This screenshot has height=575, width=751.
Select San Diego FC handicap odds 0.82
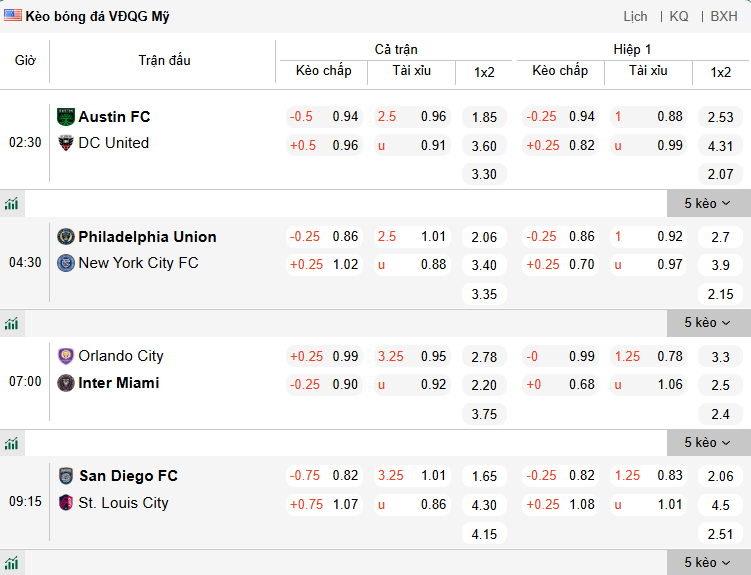point(345,476)
